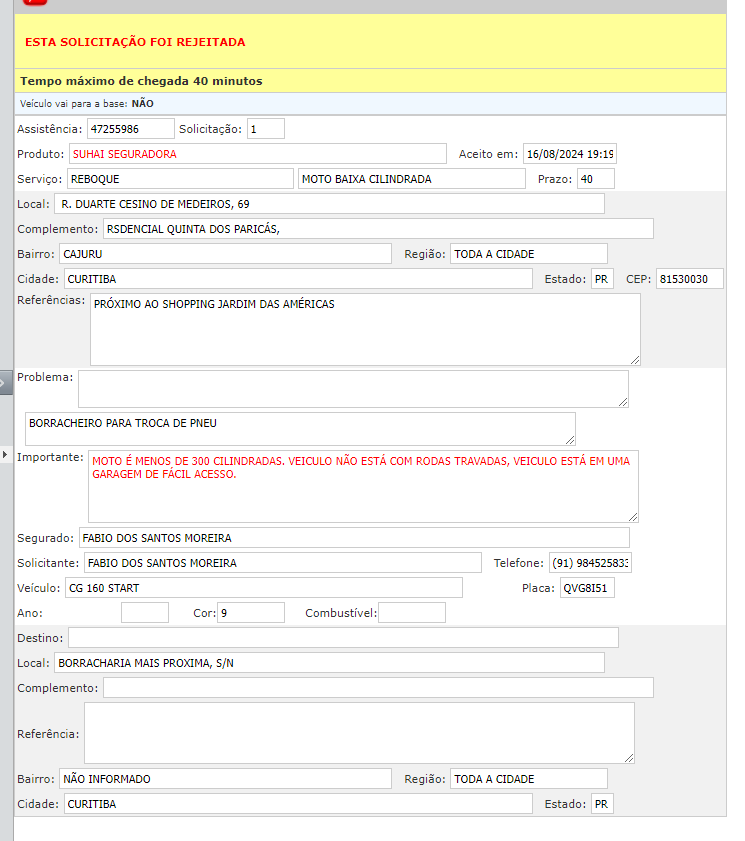Click the Importante red text area
This screenshot has height=841, width=745.
click(x=363, y=486)
